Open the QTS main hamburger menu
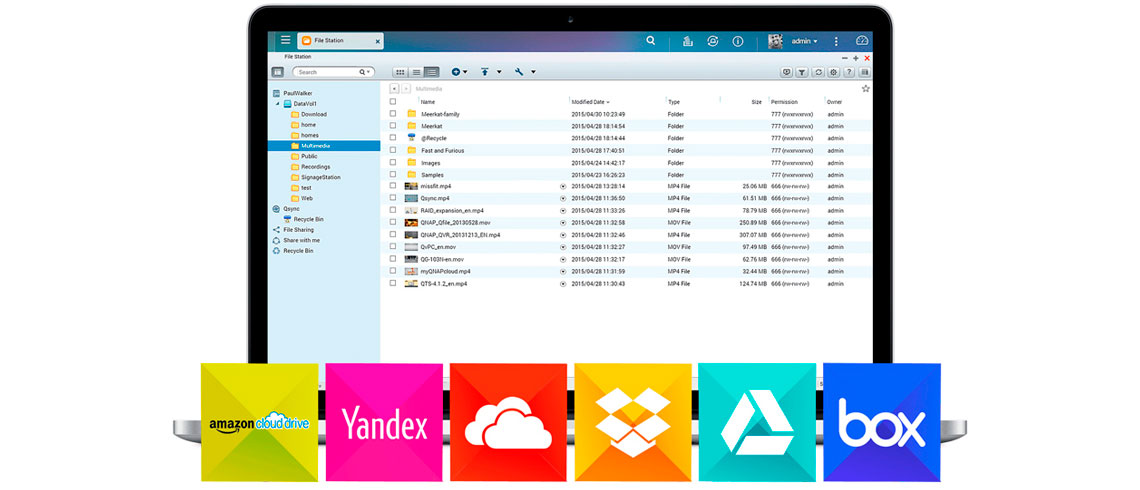This screenshot has width=1140, height=490. tap(286, 41)
